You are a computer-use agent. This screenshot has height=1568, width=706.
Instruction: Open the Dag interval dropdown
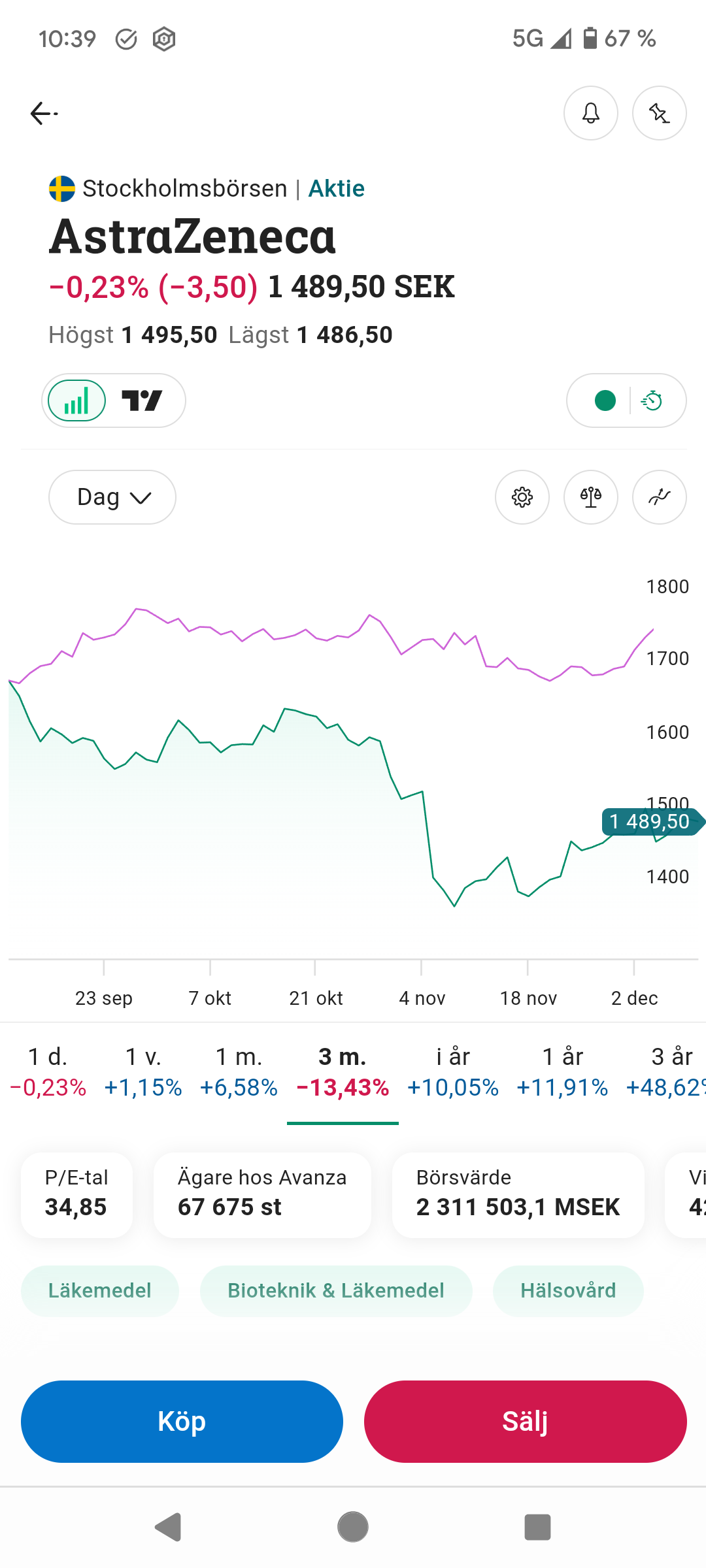112,497
